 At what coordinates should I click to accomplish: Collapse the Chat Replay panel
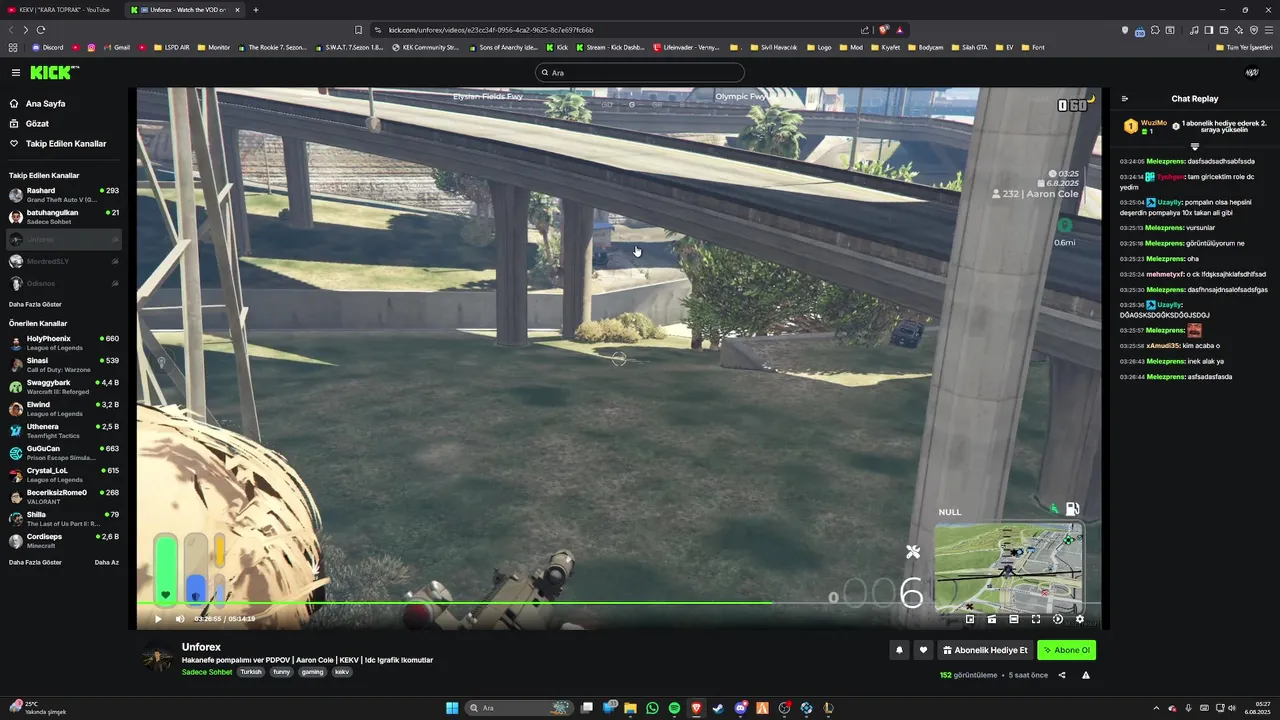pyautogui.click(x=1125, y=99)
